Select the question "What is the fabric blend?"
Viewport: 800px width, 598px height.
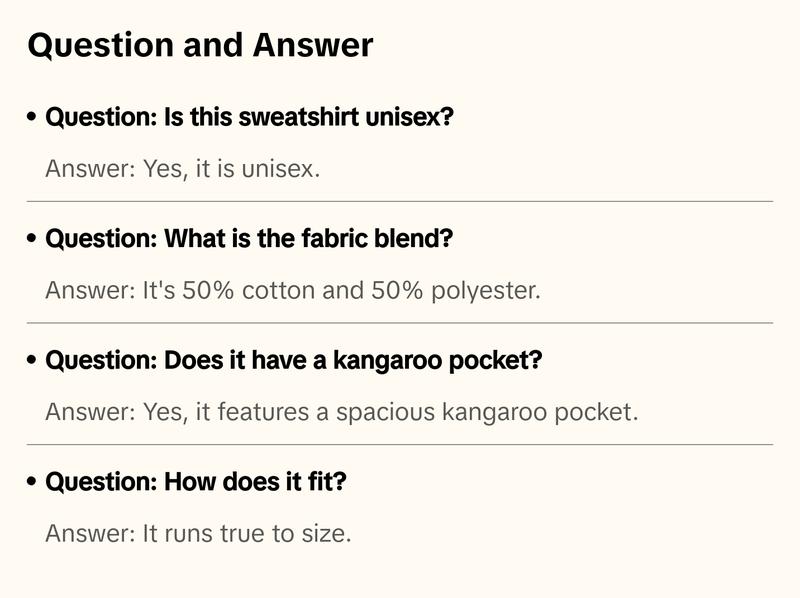tap(249, 239)
